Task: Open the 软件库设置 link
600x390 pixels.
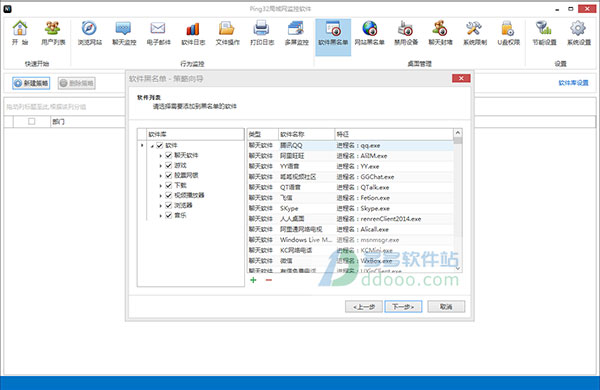Action: pos(573,83)
